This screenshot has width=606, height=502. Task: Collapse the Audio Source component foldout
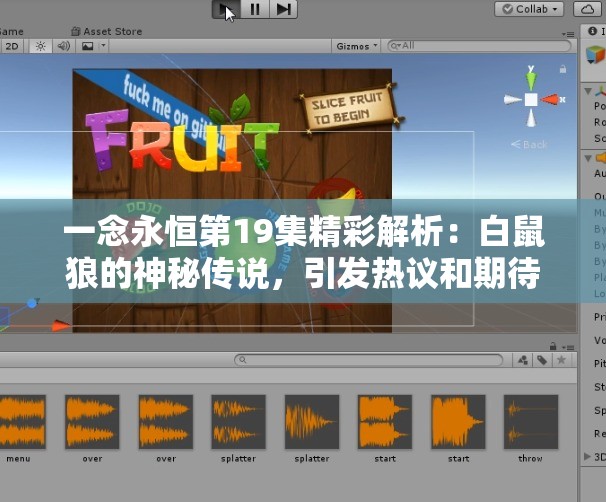click(588, 158)
